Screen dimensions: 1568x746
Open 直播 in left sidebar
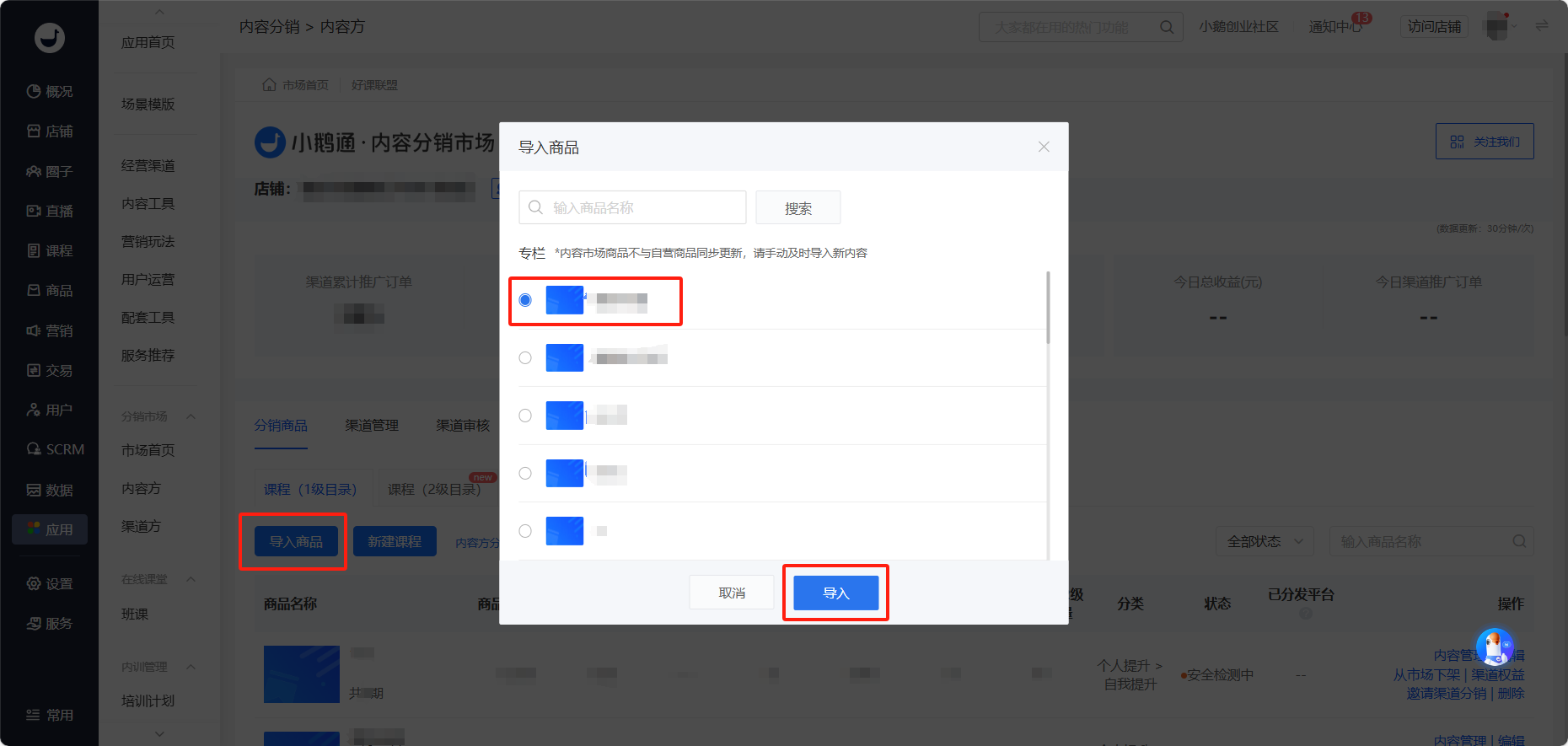[50, 211]
